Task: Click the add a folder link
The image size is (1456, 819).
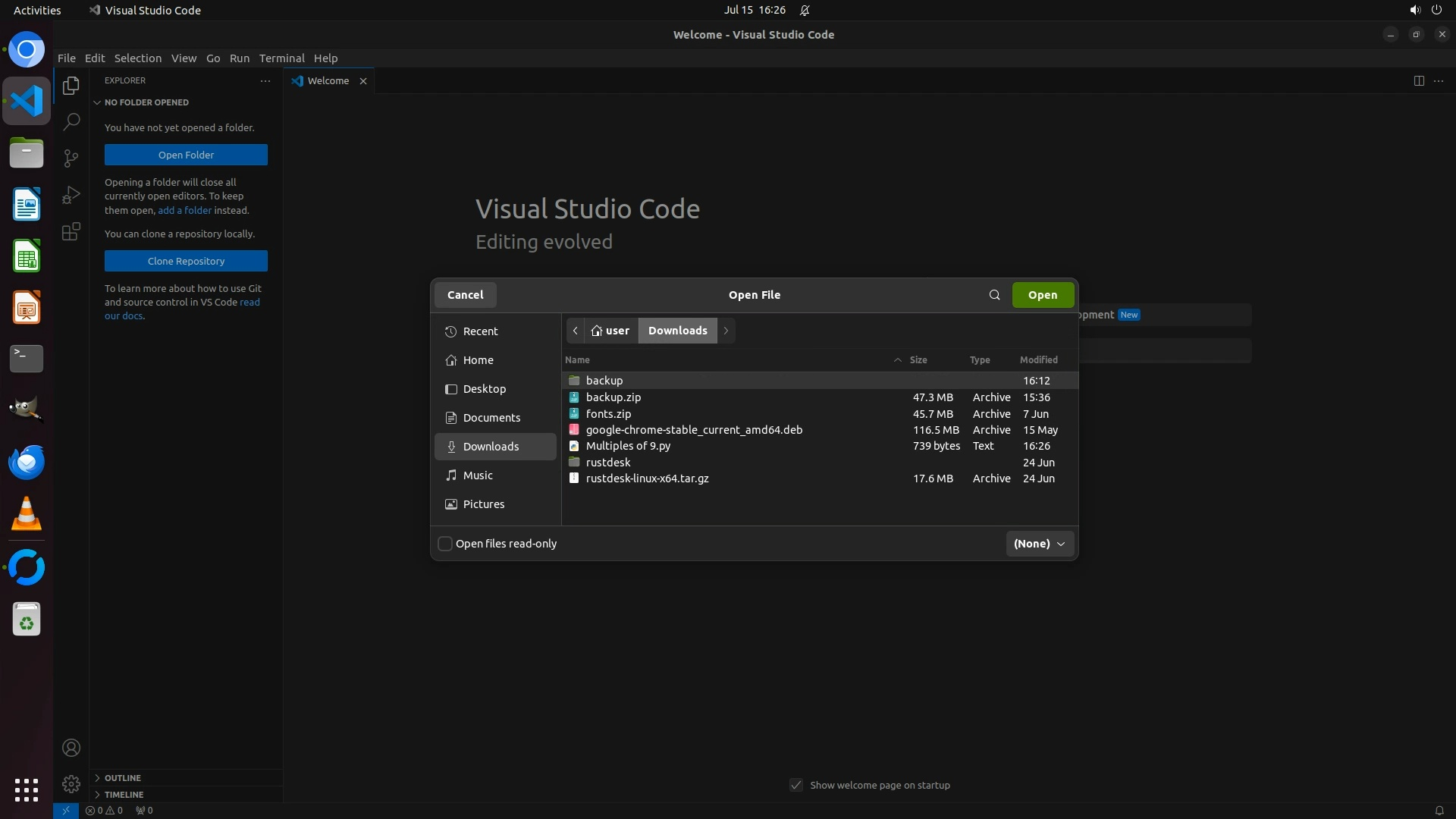Action: coord(184,210)
